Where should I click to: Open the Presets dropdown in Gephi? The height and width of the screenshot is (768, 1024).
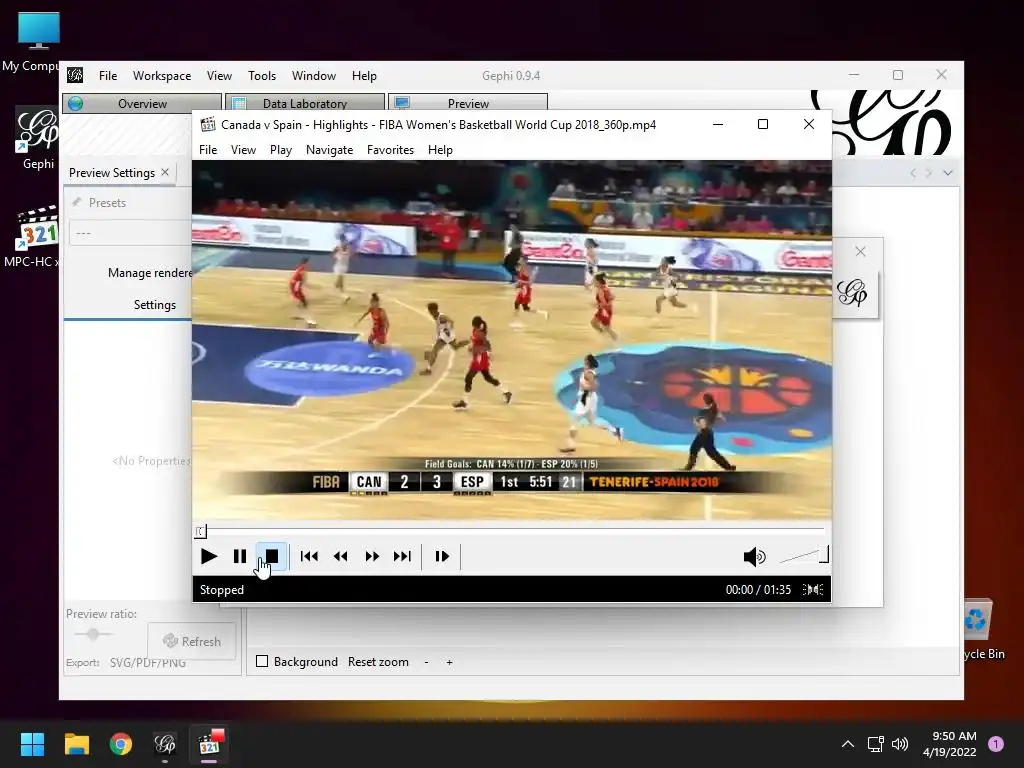click(x=130, y=232)
